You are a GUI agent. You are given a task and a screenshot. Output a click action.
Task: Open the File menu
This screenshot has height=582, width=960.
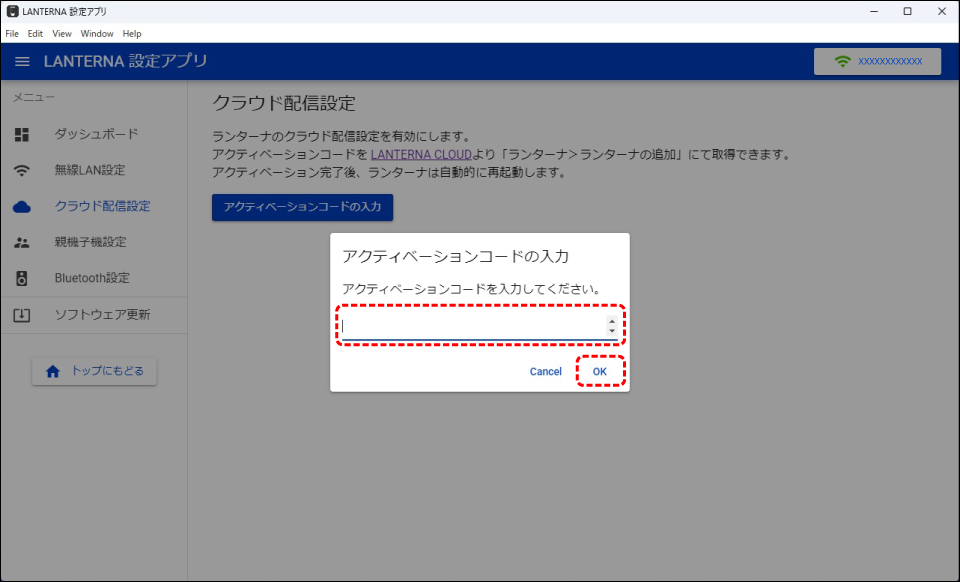click(x=12, y=34)
